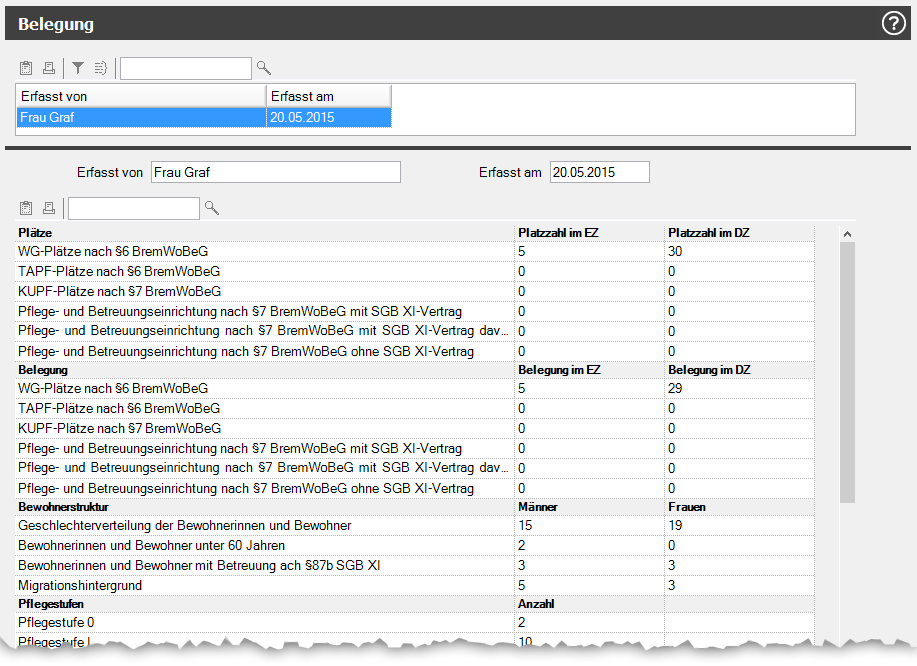Click the magnifier icon beside the lower search box
The width and height of the screenshot is (917, 666).
(x=211, y=208)
